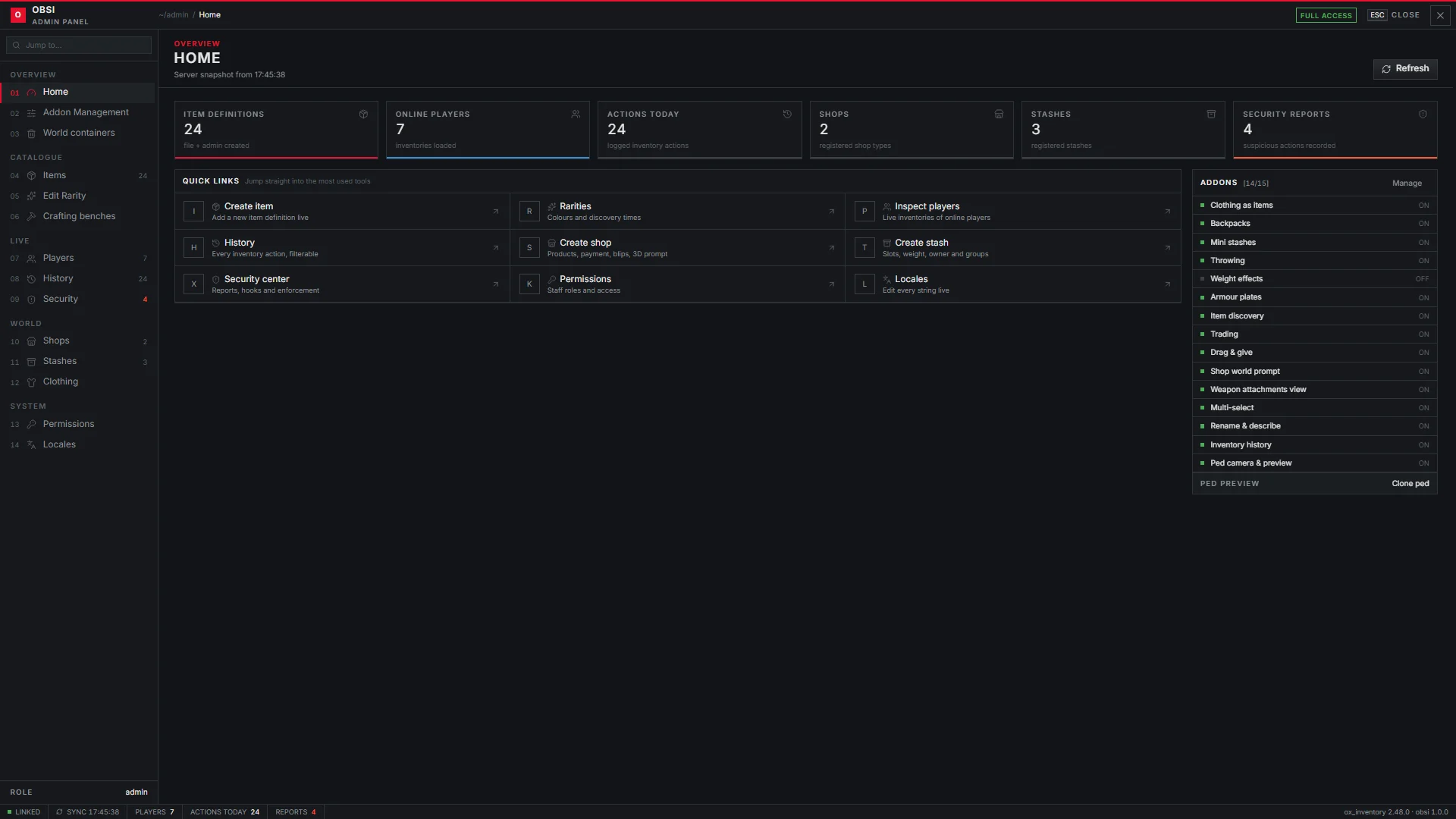Click the I shortcut key box for Create item
Viewport: 1456px width, 819px height.
[193, 212]
